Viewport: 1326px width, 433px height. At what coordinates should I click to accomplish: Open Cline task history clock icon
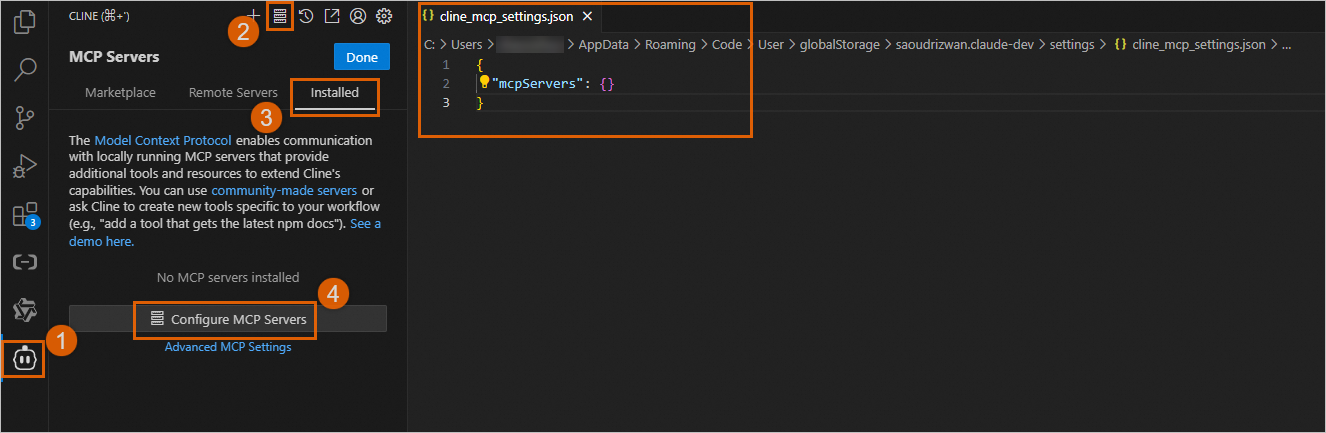[306, 16]
